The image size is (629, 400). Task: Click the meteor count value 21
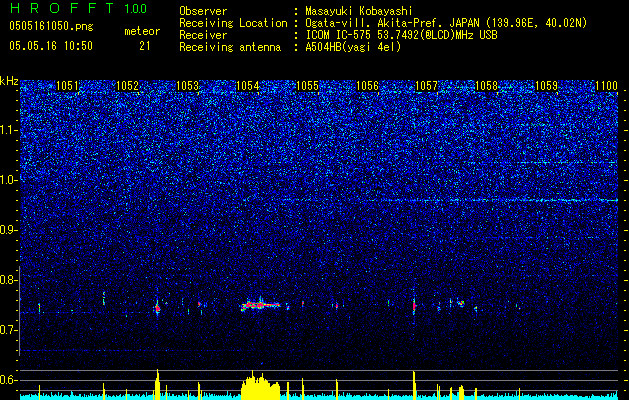[144, 46]
